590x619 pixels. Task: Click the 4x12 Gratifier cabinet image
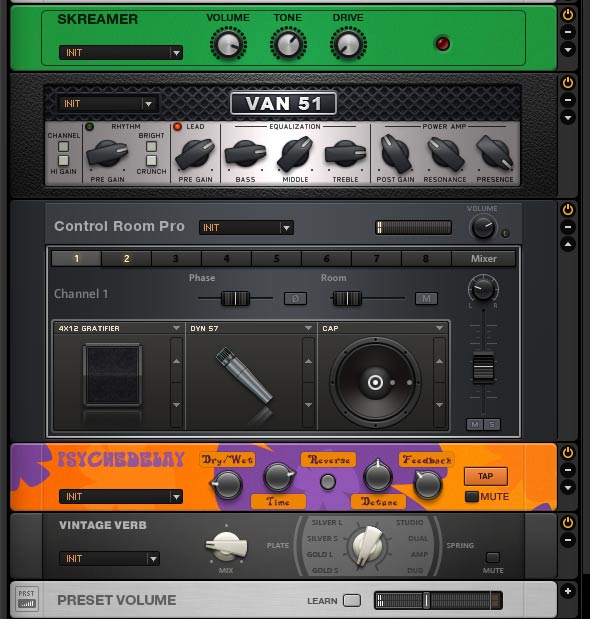click(x=112, y=375)
